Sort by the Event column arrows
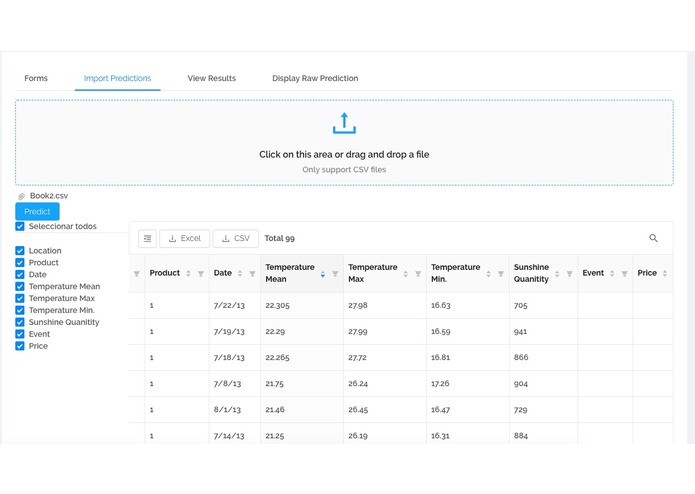 point(612,273)
